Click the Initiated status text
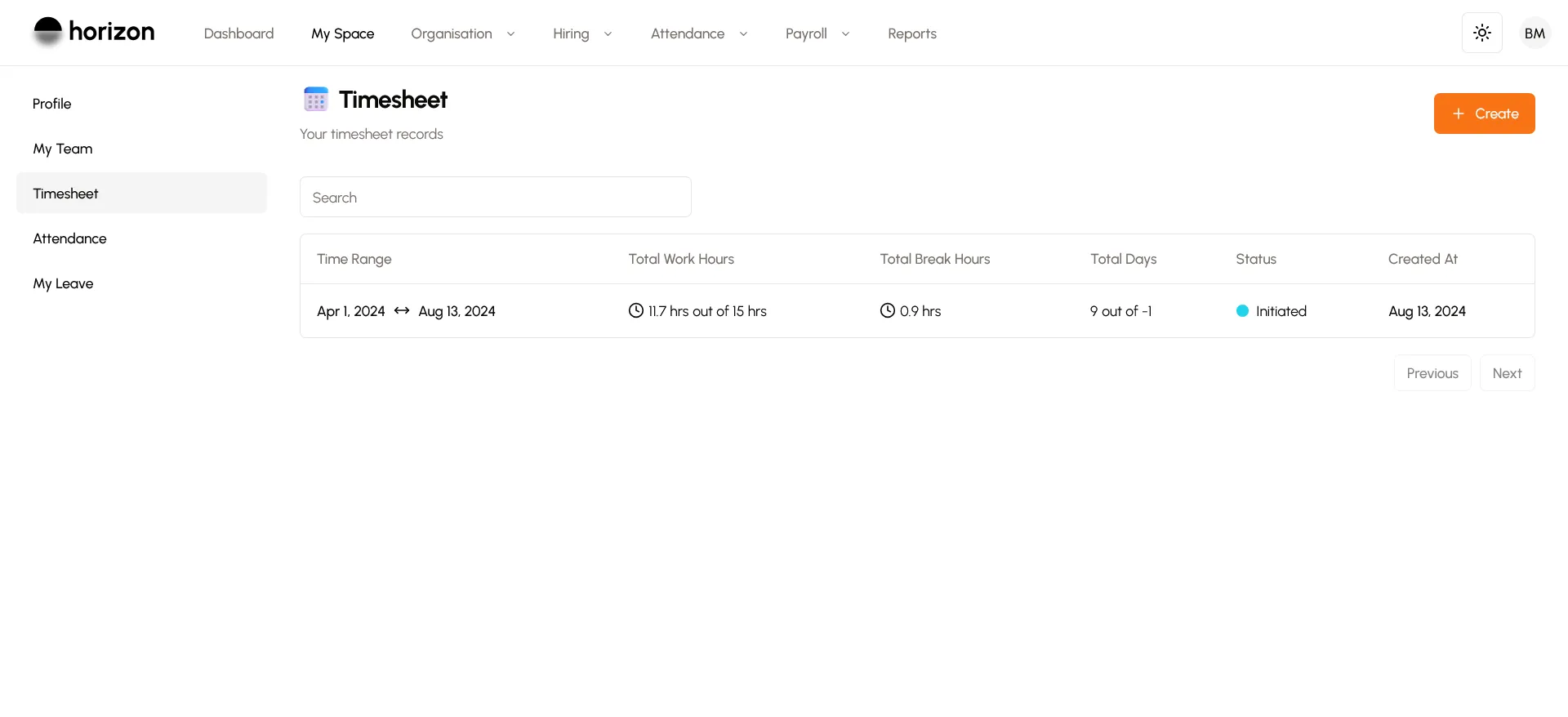The width and height of the screenshot is (1568, 717). (1281, 311)
